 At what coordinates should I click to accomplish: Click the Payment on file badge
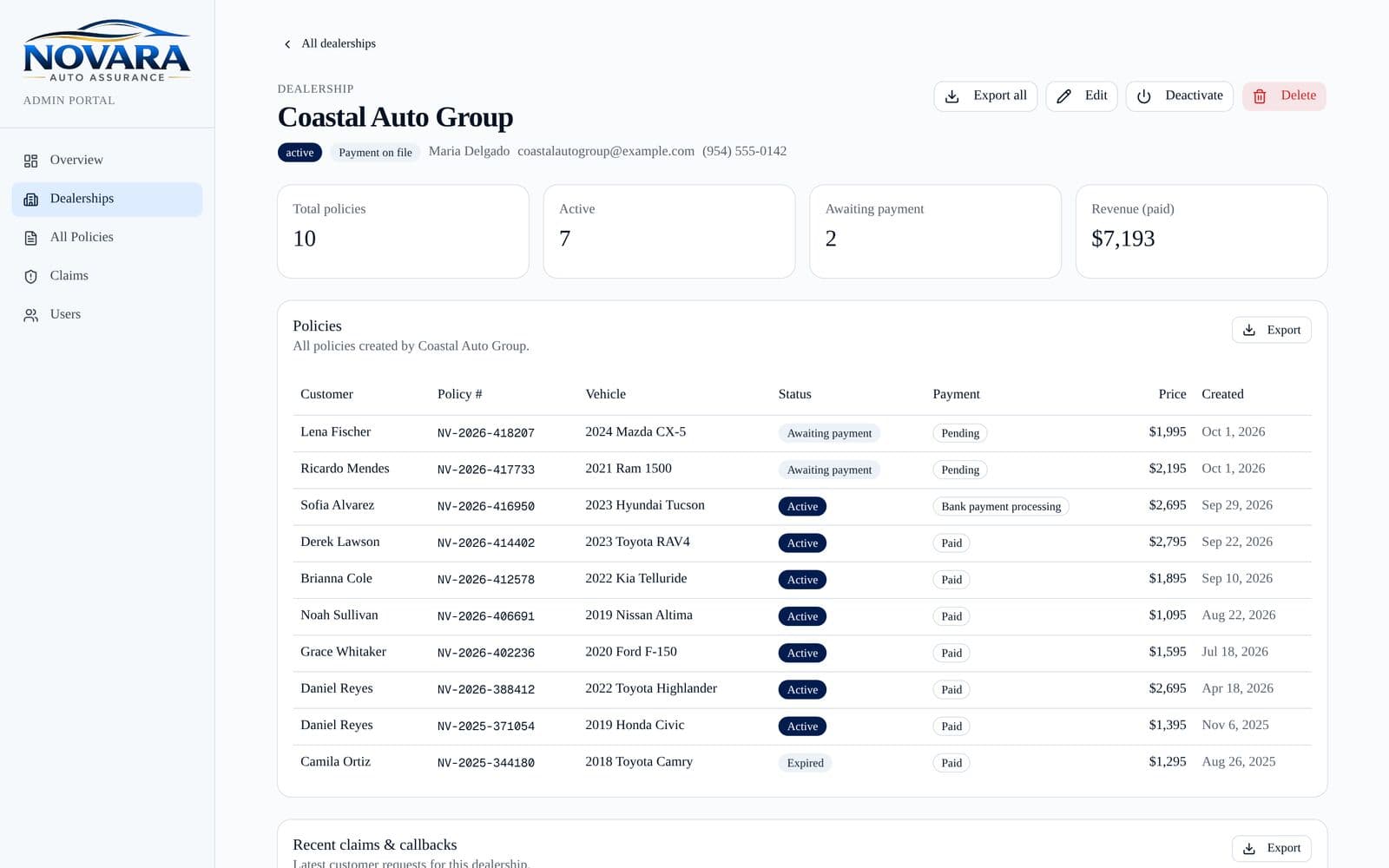[x=375, y=153]
